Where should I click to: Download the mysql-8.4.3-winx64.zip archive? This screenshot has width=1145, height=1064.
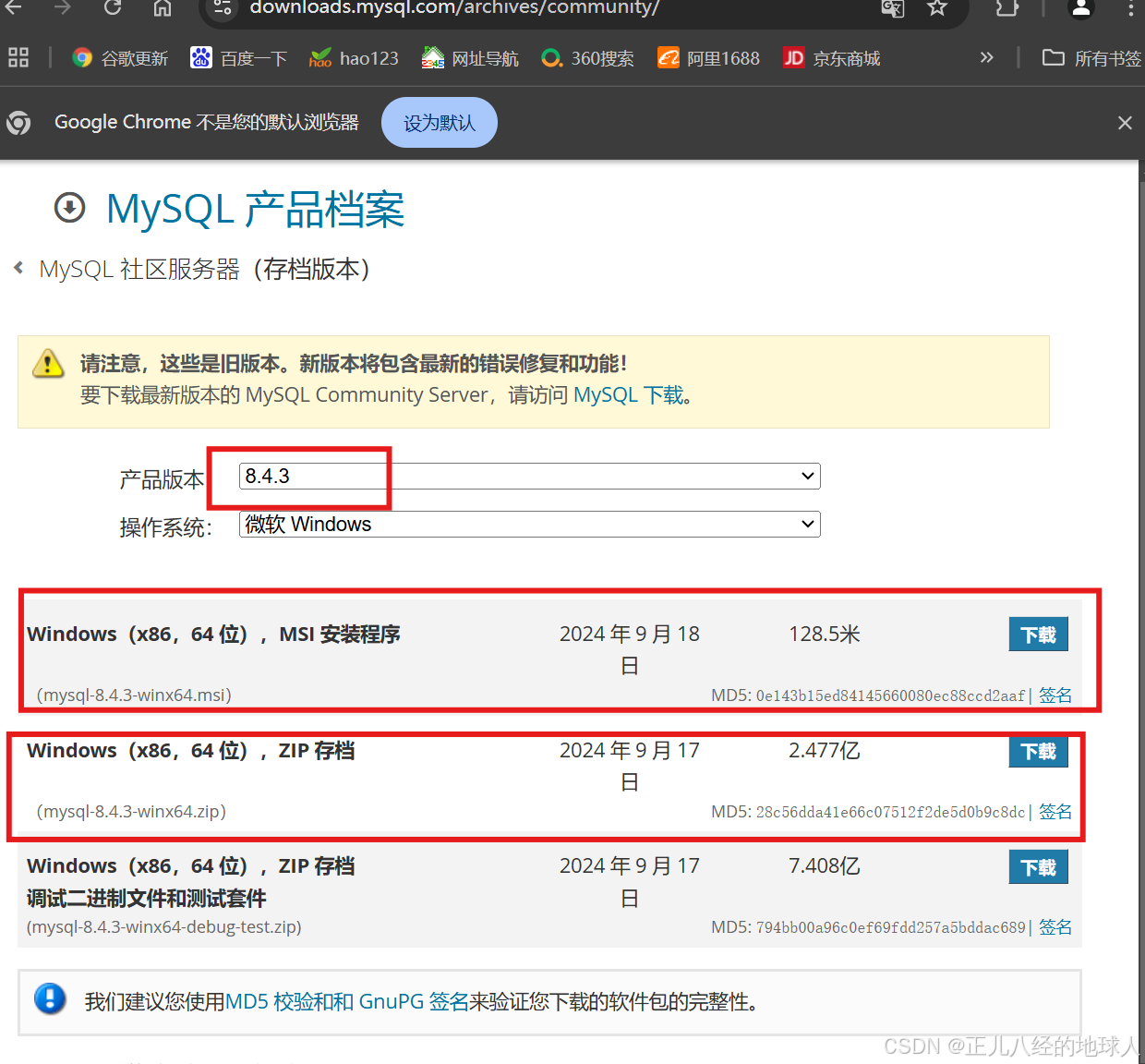1038,751
